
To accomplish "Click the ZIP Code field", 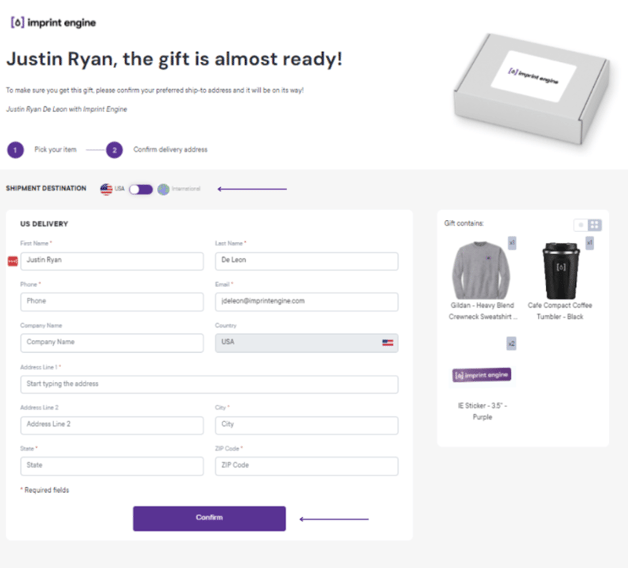I will point(306,466).
